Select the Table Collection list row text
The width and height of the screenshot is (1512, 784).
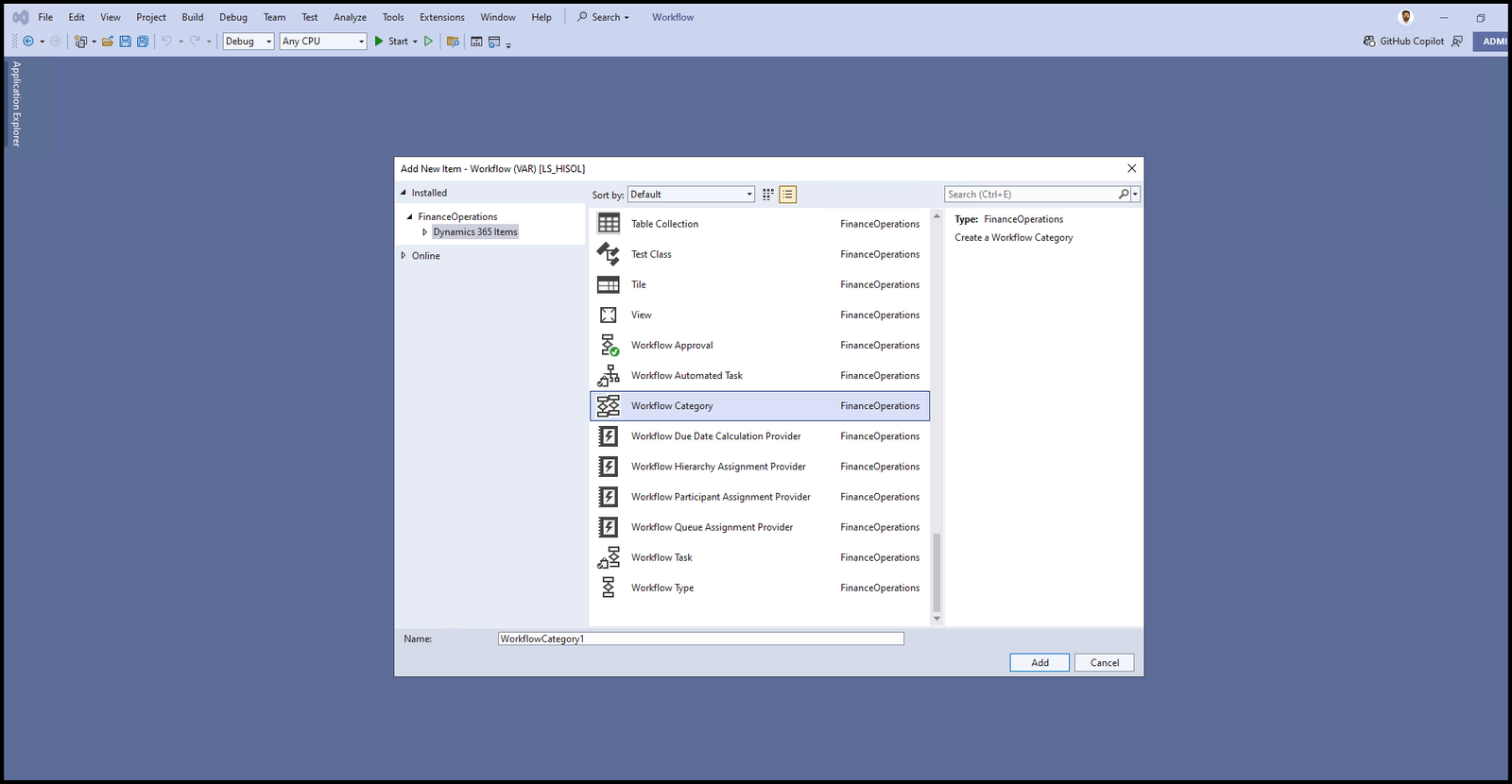[664, 224]
